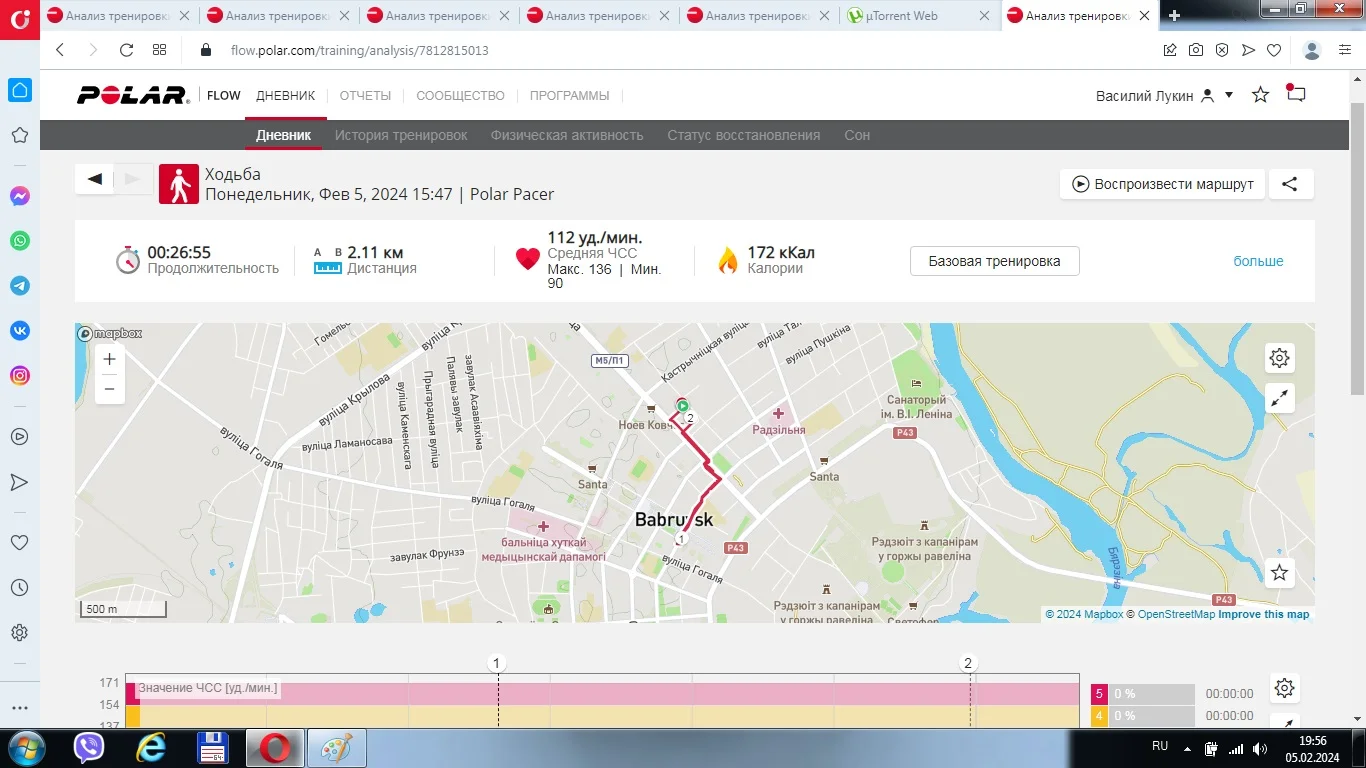The height and width of the screenshot is (768, 1366).
Task: Open WhatsApp in the Opera sidebar
Action: (x=19, y=241)
